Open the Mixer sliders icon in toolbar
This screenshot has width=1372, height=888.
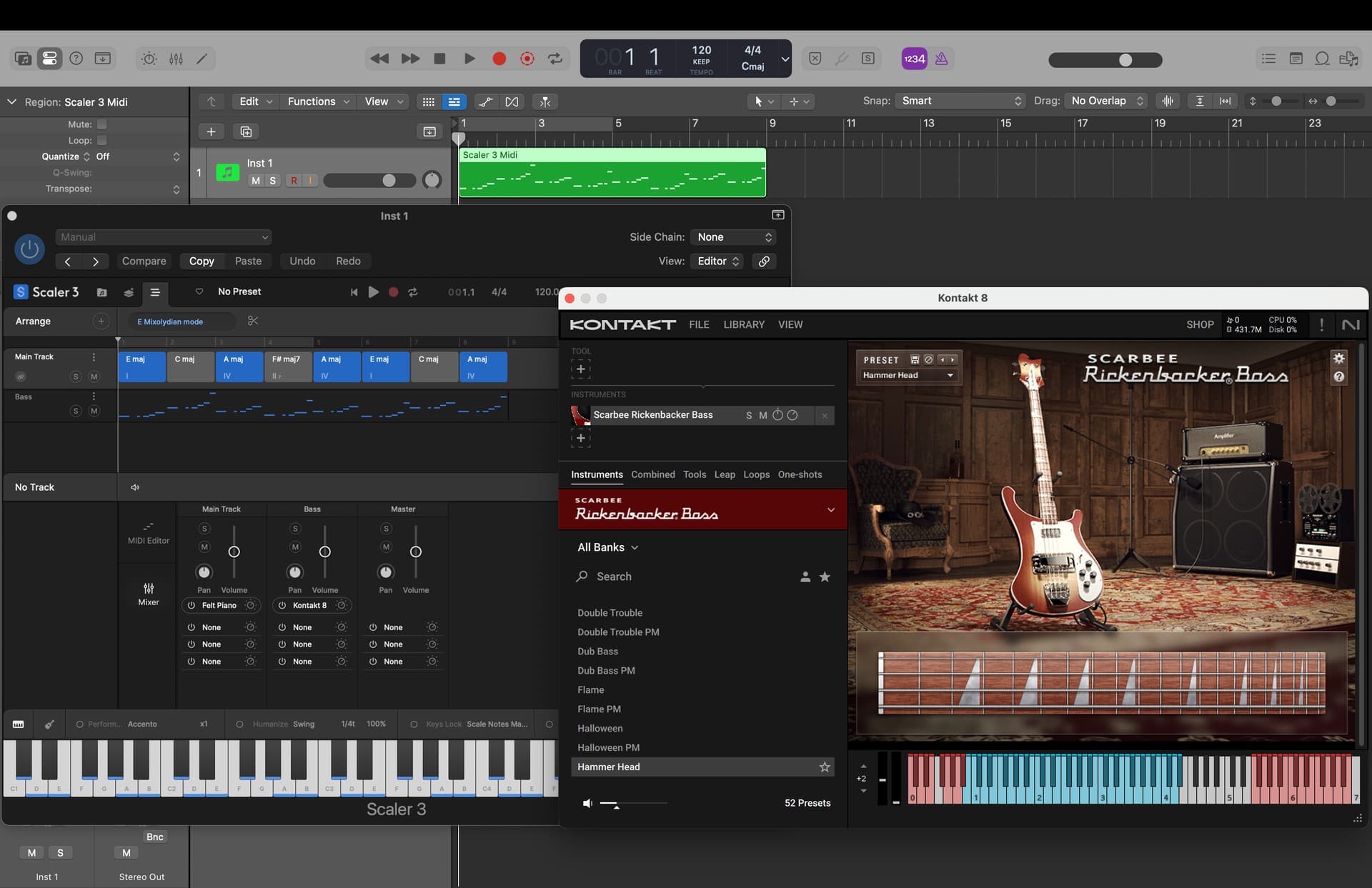point(176,59)
